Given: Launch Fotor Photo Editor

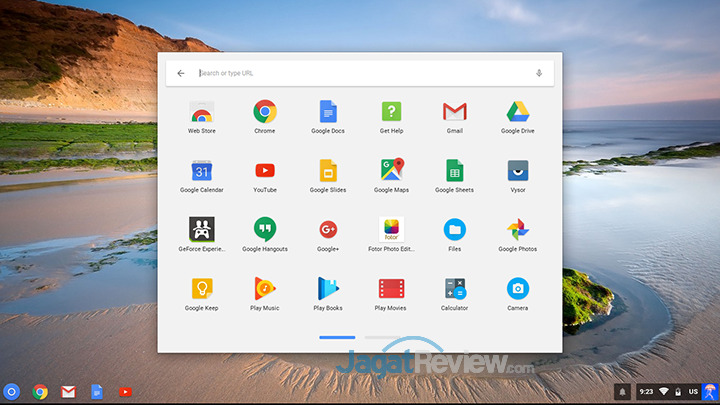Looking at the screenshot, I should click(391, 230).
